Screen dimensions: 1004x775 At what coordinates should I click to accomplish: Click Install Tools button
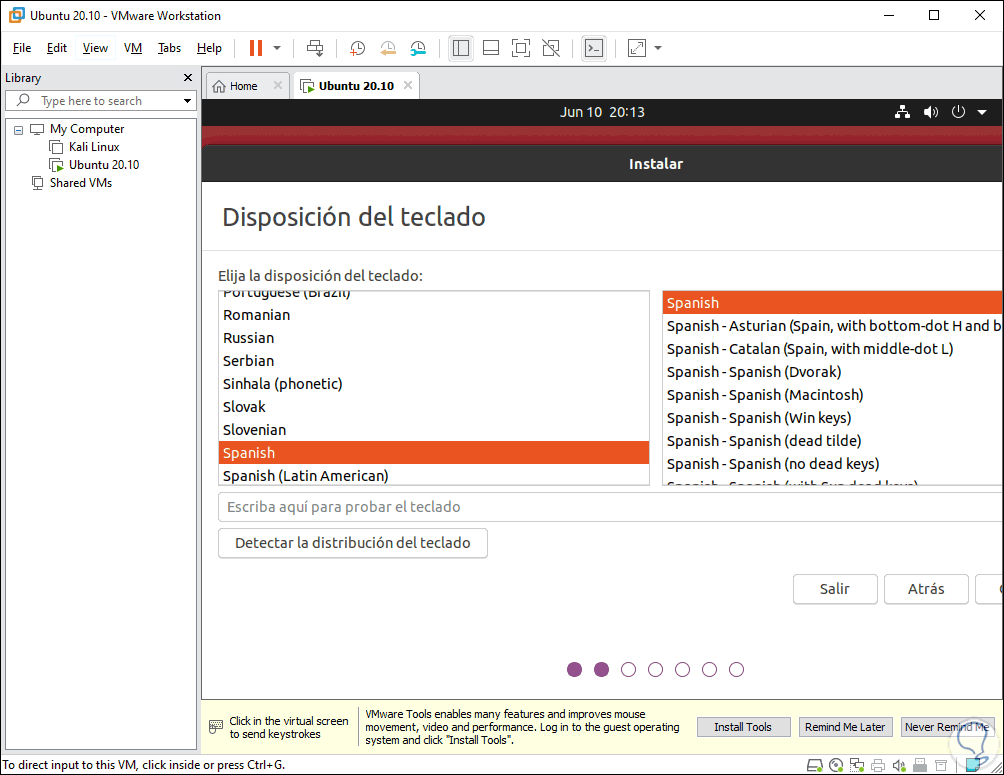pos(743,727)
